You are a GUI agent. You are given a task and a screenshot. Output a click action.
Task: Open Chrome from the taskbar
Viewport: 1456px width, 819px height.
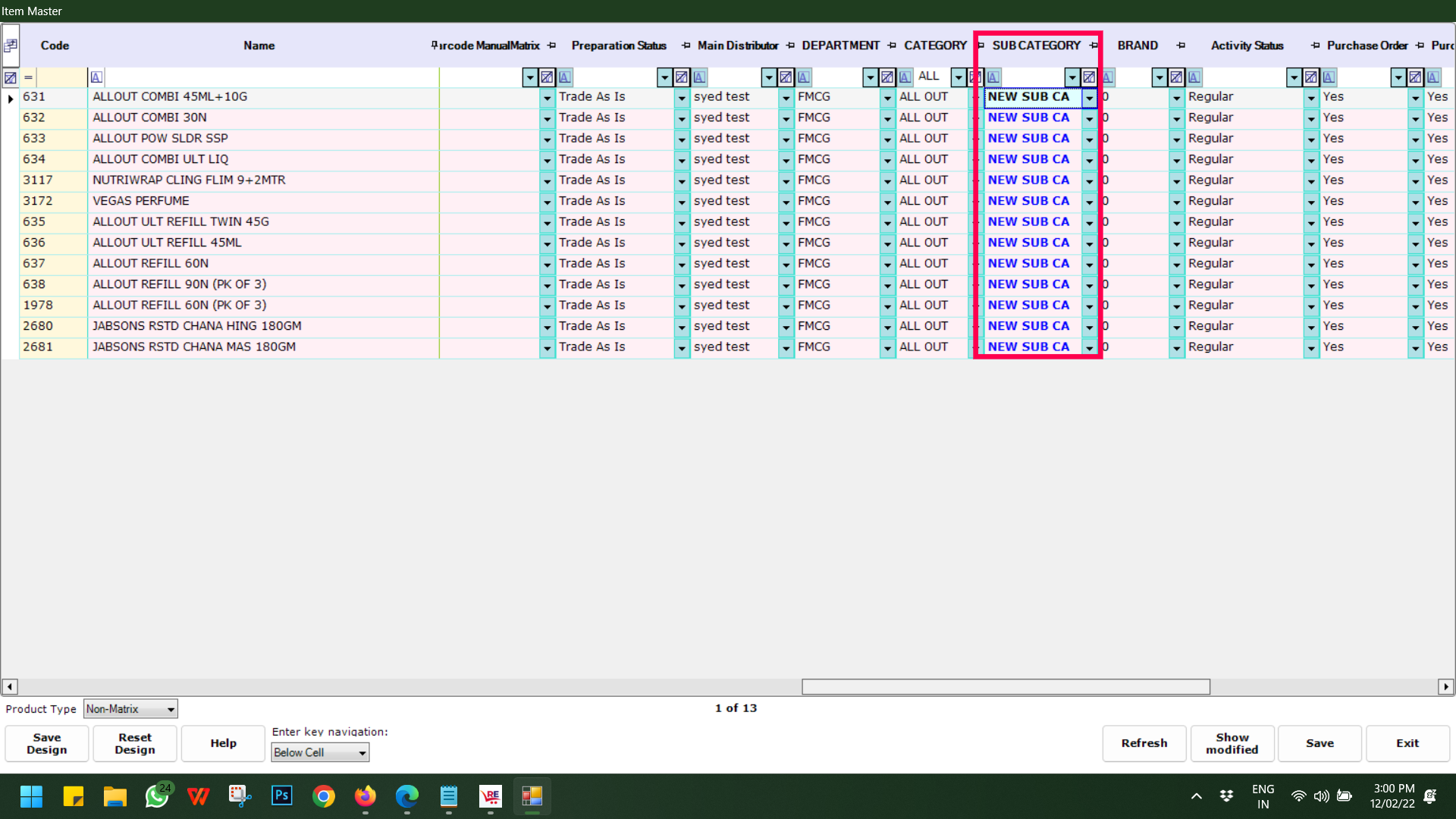click(324, 796)
